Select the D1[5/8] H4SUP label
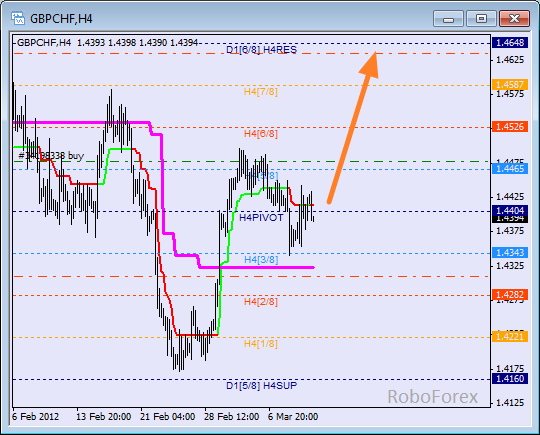This screenshot has width=540, height=435. tap(261, 385)
